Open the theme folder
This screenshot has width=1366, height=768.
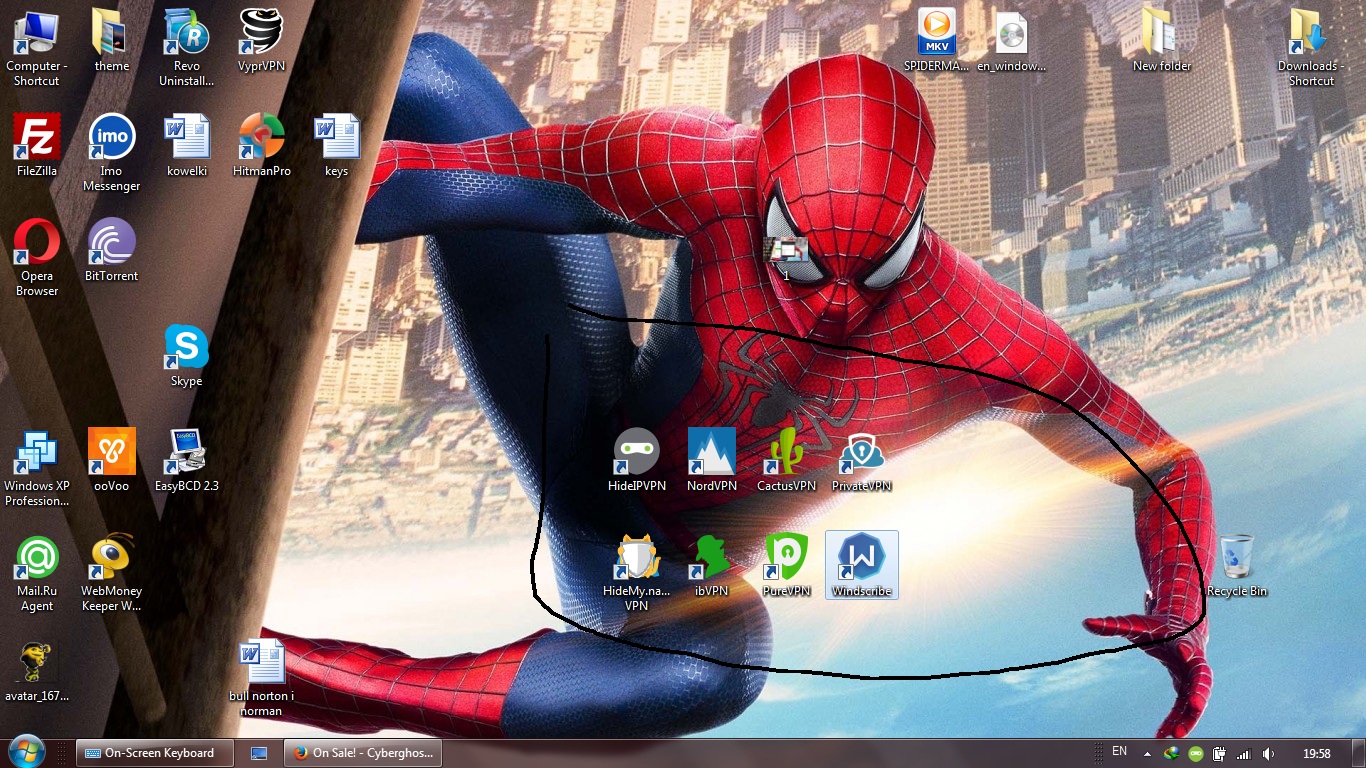click(112, 40)
